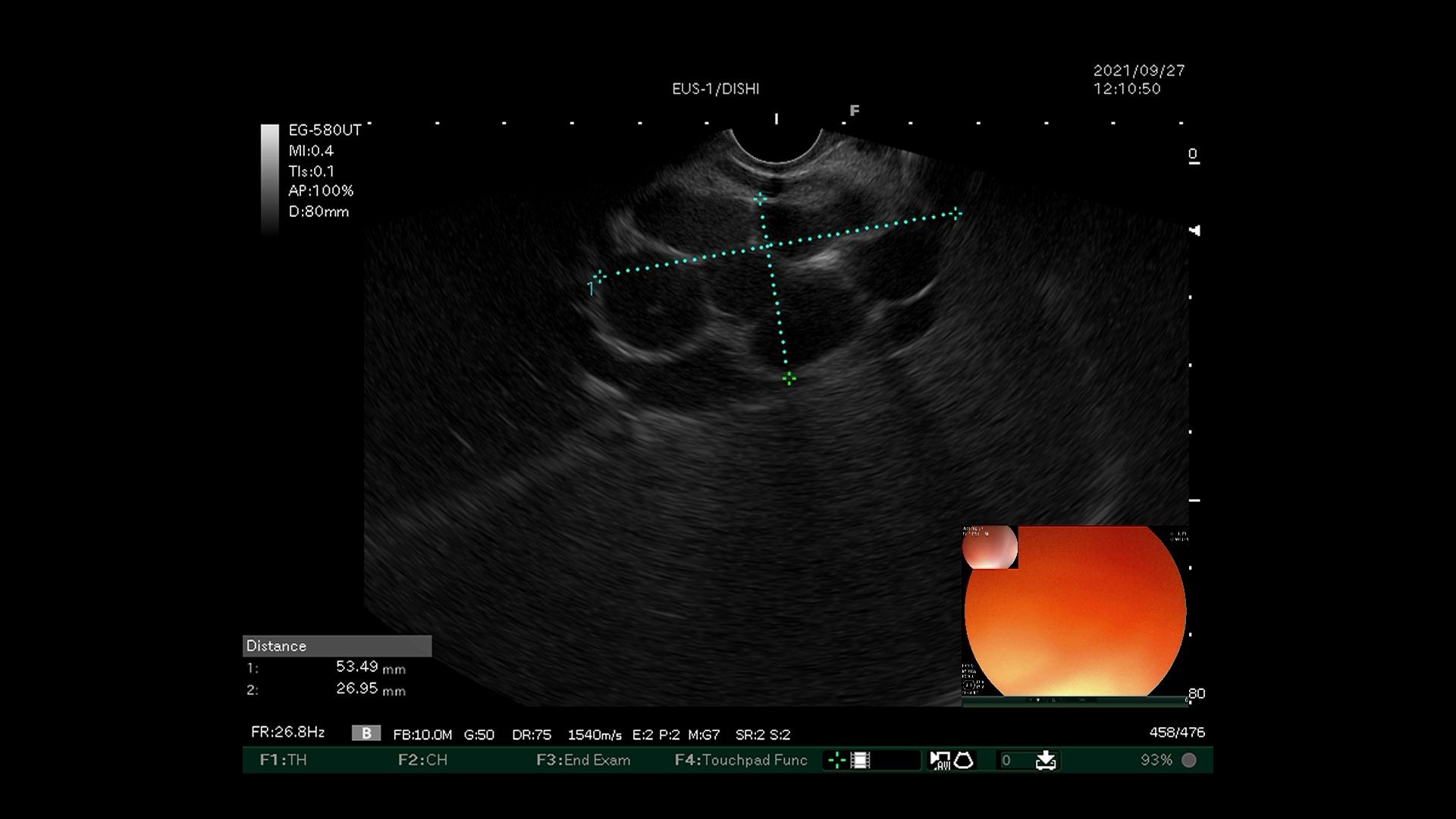
Task: Select F2:CH function
Action: click(422, 760)
